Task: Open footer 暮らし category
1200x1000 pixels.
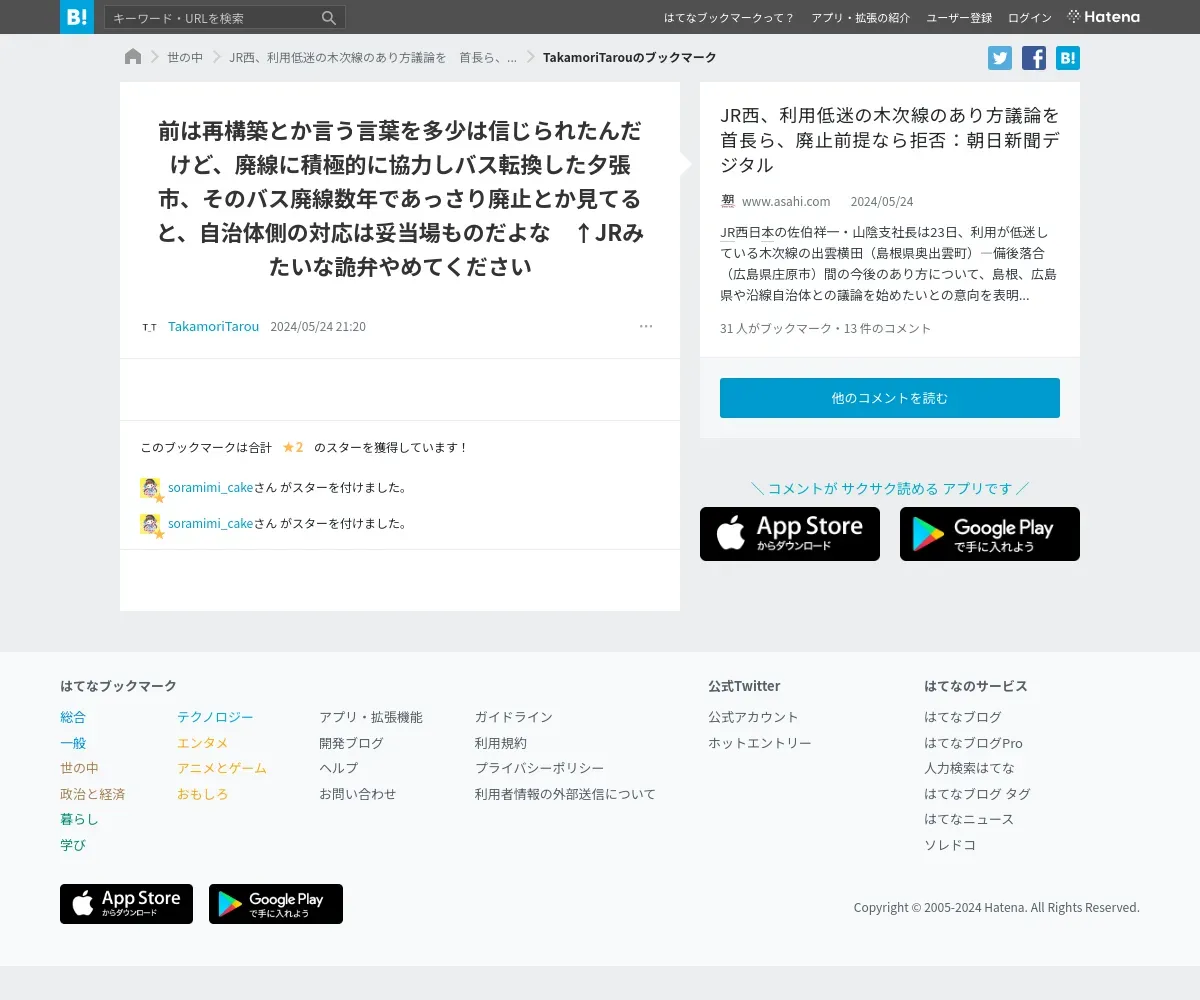Action: click(79, 819)
